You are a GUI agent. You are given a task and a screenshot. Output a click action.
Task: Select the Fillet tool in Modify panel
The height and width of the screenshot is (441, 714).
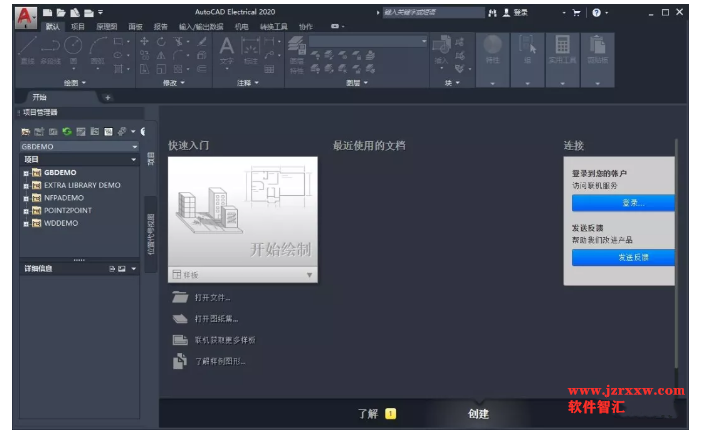click(x=178, y=56)
